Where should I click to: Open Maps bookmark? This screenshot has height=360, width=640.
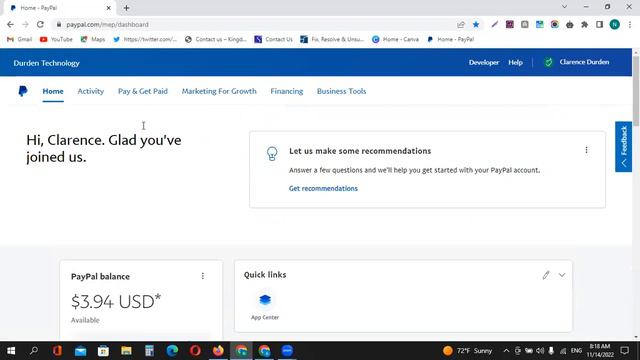click(93, 39)
